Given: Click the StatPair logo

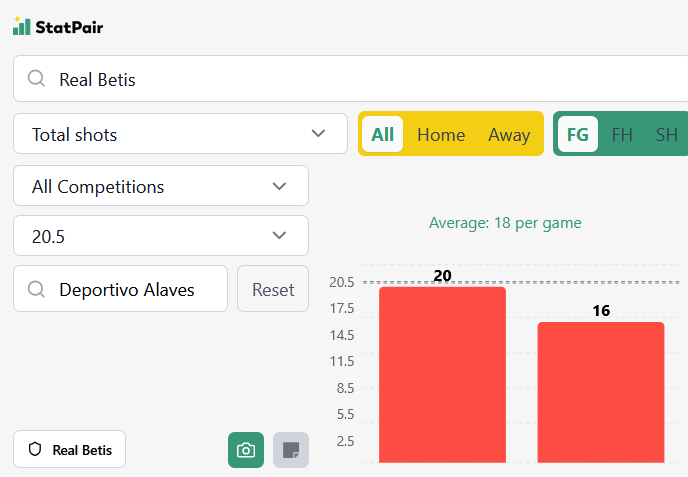Looking at the screenshot, I should (58, 27).
